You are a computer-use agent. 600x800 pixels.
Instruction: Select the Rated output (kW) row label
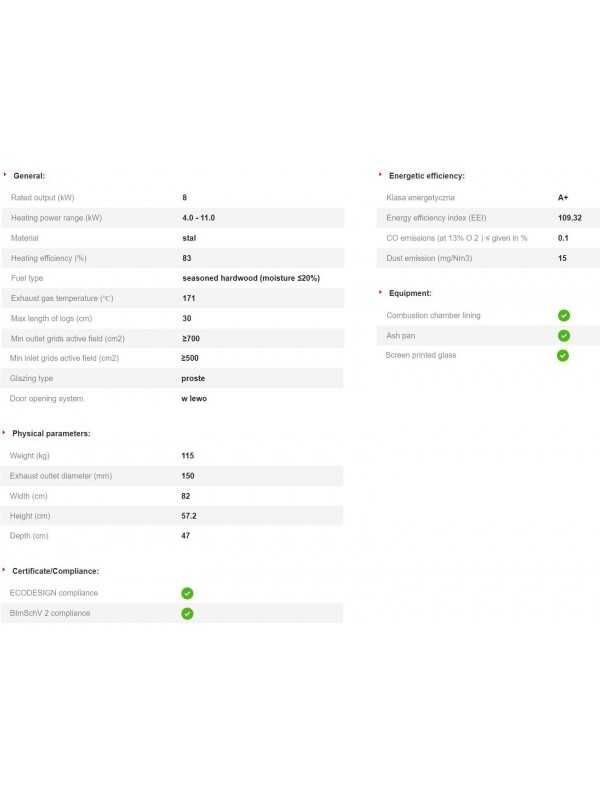tap(42, 198)
